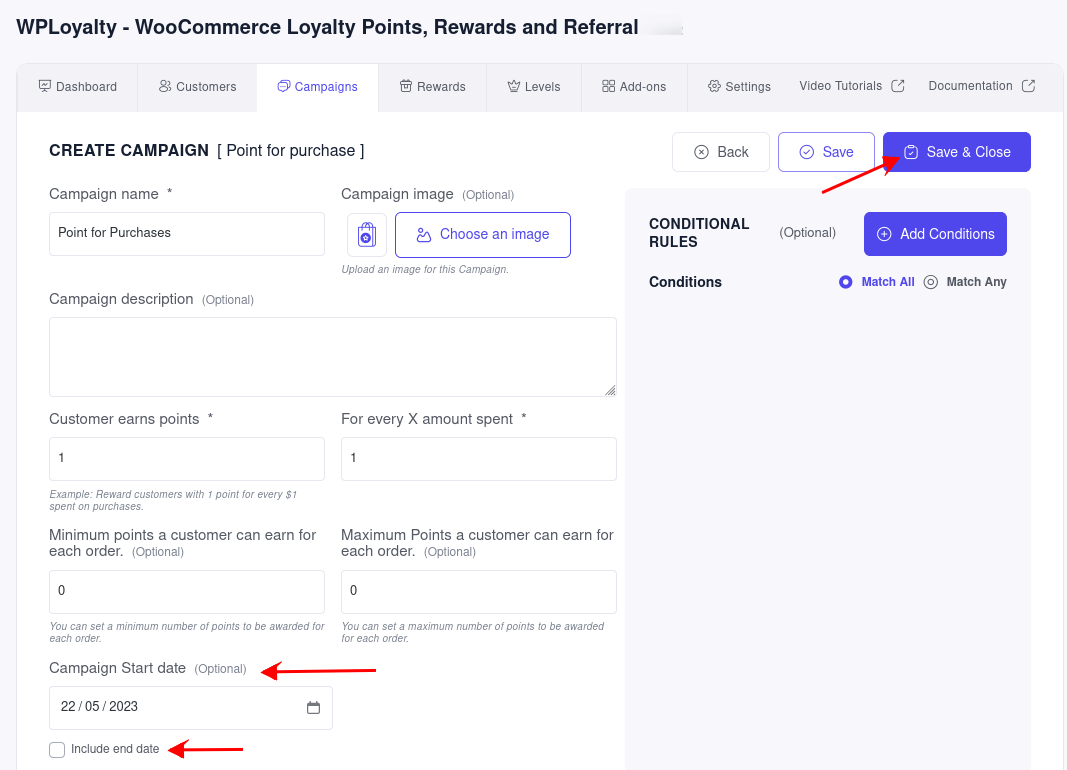
Task: Click the Add Conditions button
Action: click(935, 234)
